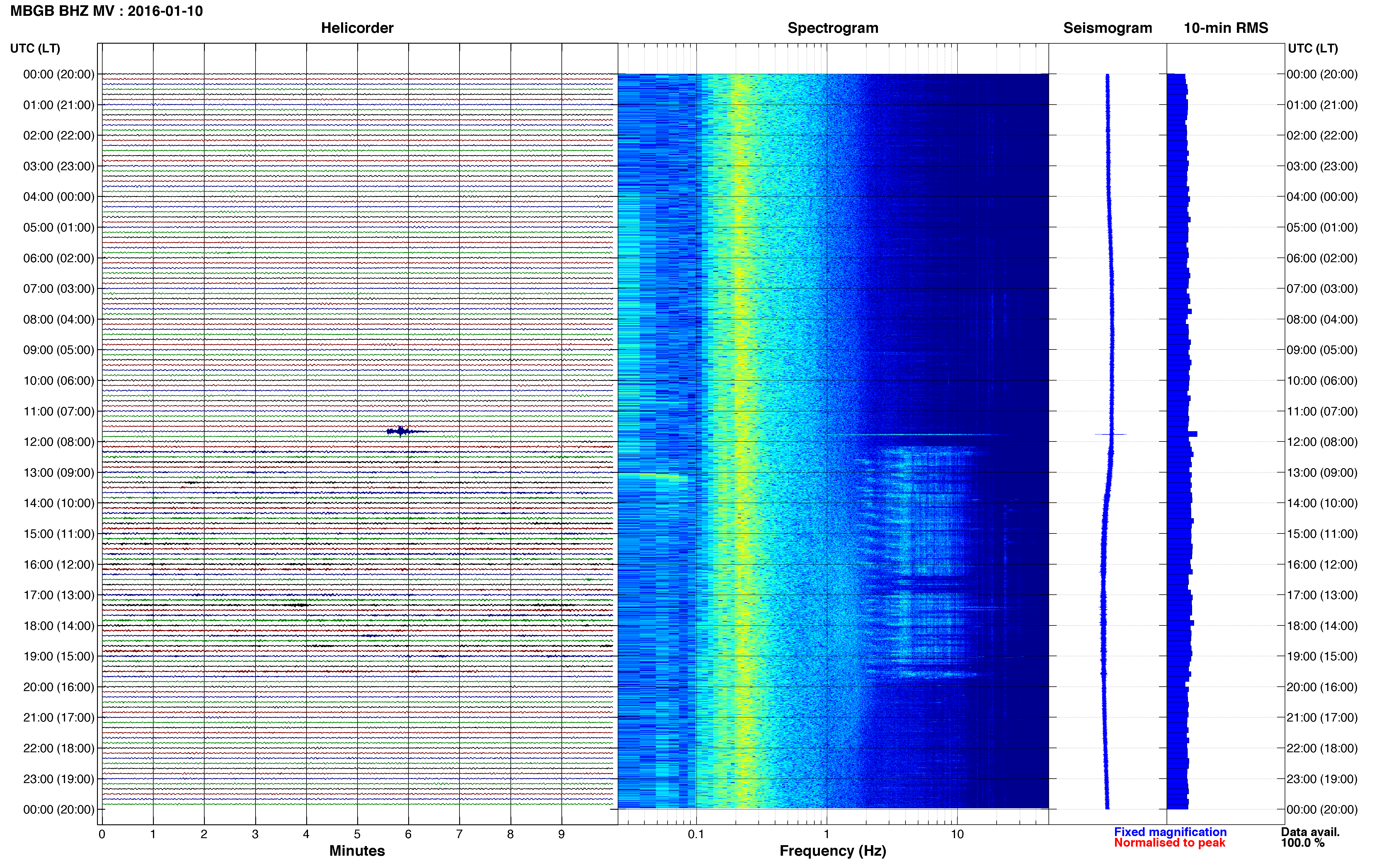This screenshot has height=868, width=1389.
Task: Click the UTC (LT) label at top left
Action: pyautogui.click(x=35, y=48)
